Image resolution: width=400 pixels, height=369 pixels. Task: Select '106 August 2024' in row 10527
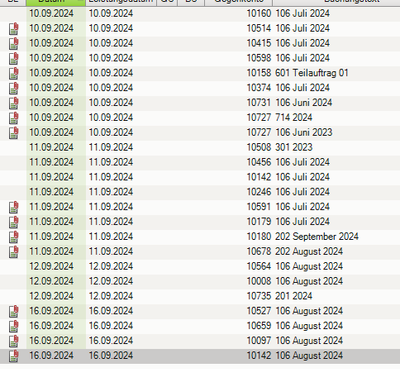[x=309, y=311]
